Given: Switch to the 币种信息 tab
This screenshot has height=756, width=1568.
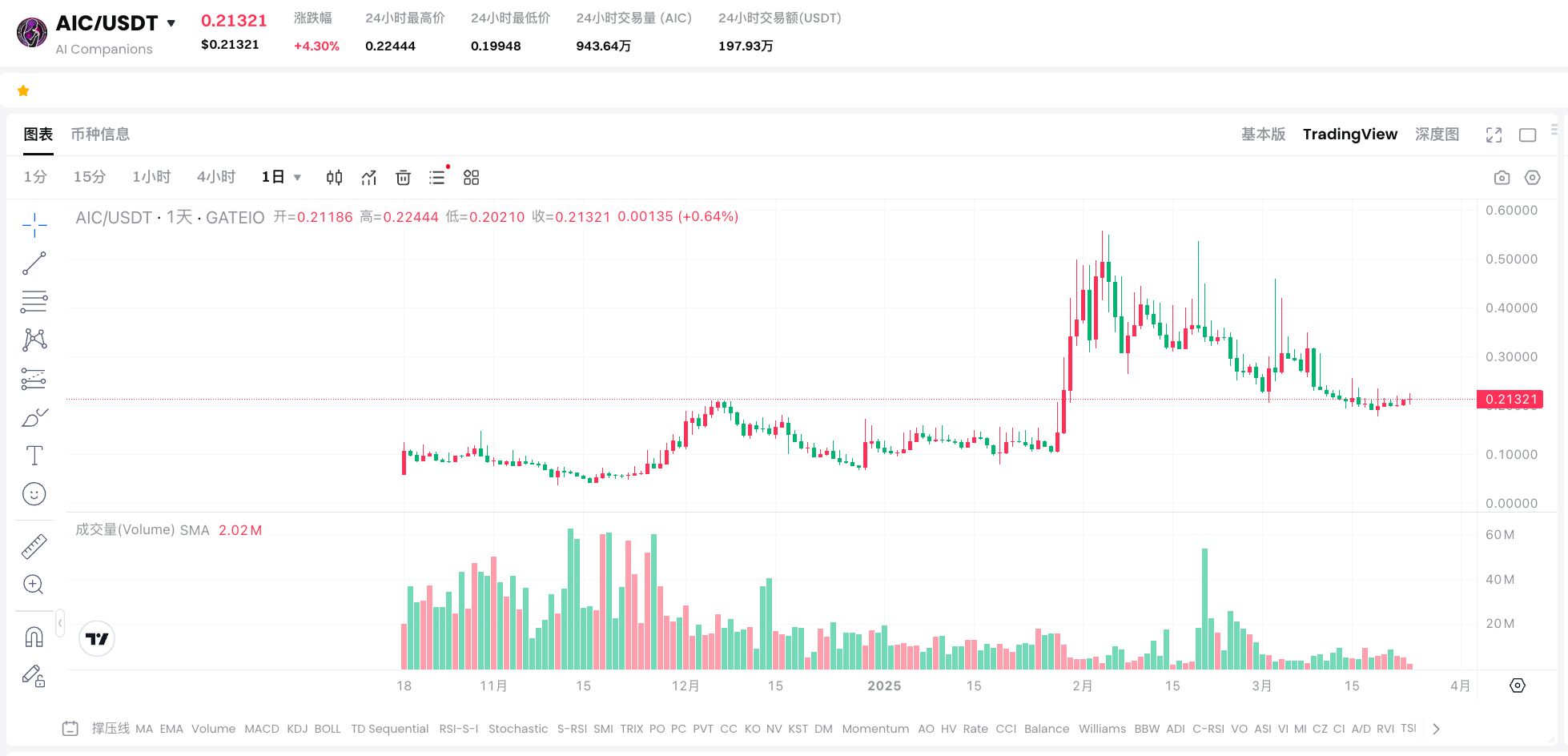Looking at the screenshot, I should coord(100,135).
